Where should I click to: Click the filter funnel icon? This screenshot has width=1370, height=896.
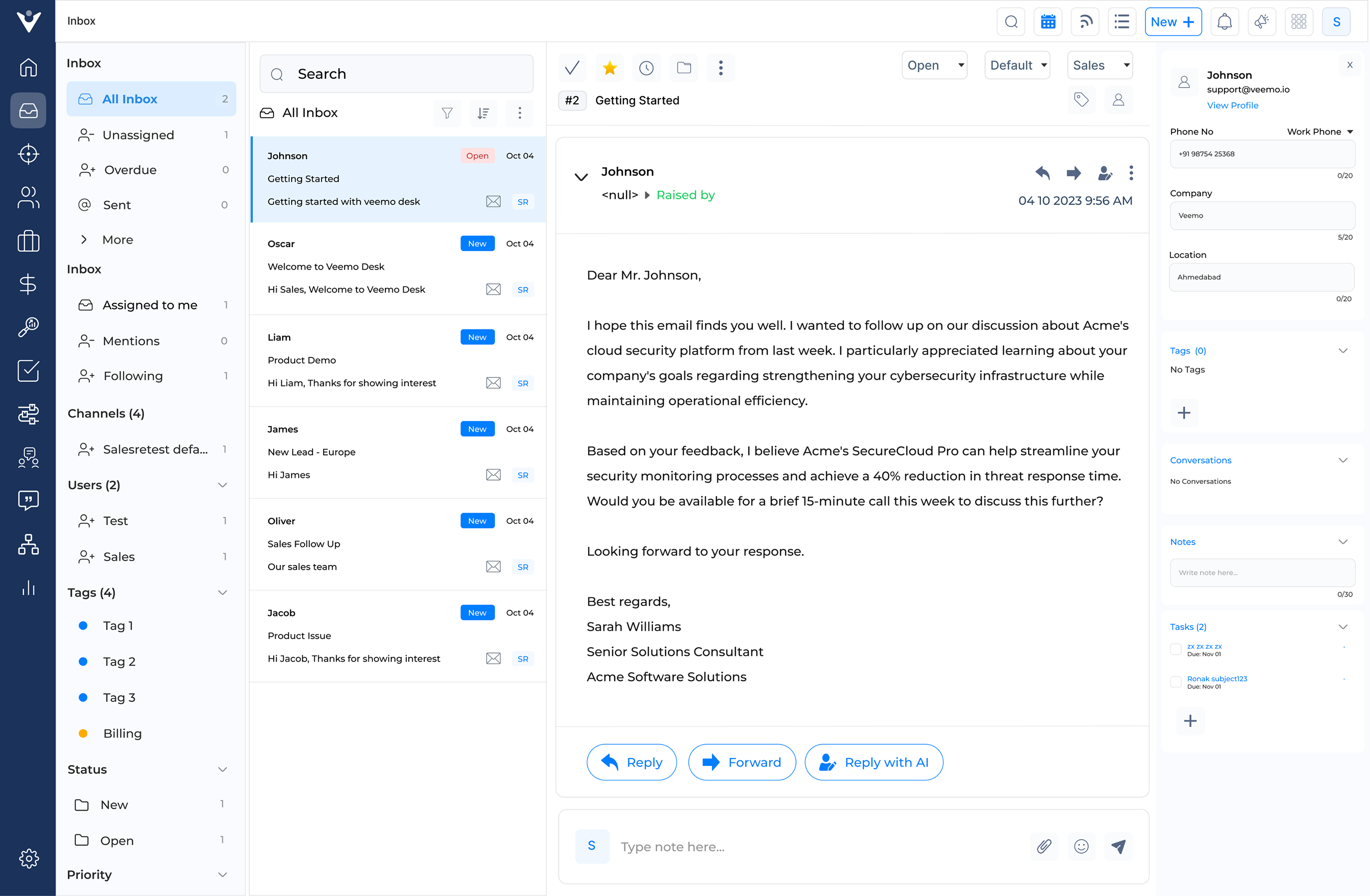coord(447,113)
